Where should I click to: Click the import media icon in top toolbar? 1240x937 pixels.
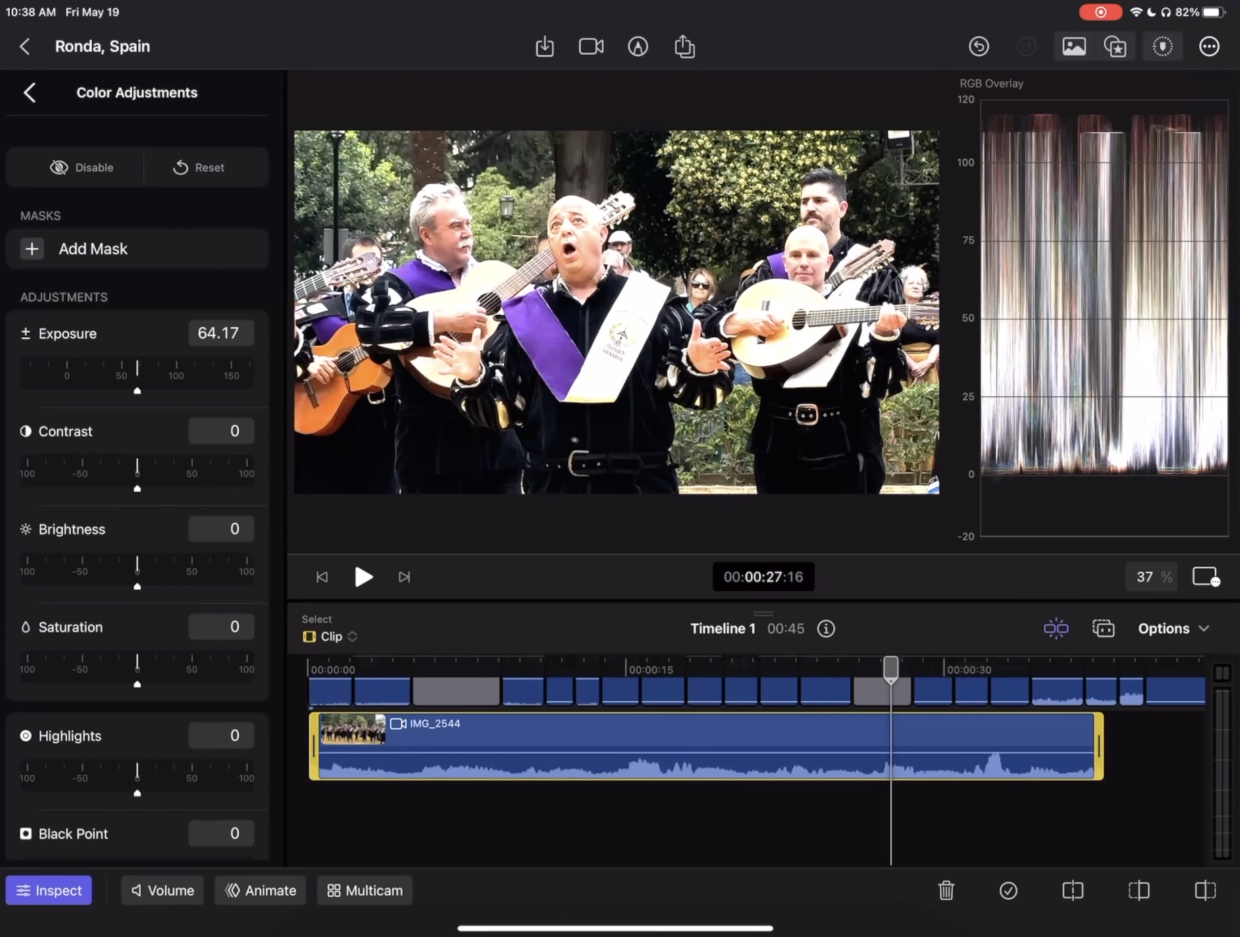click(x=544, y=47)
